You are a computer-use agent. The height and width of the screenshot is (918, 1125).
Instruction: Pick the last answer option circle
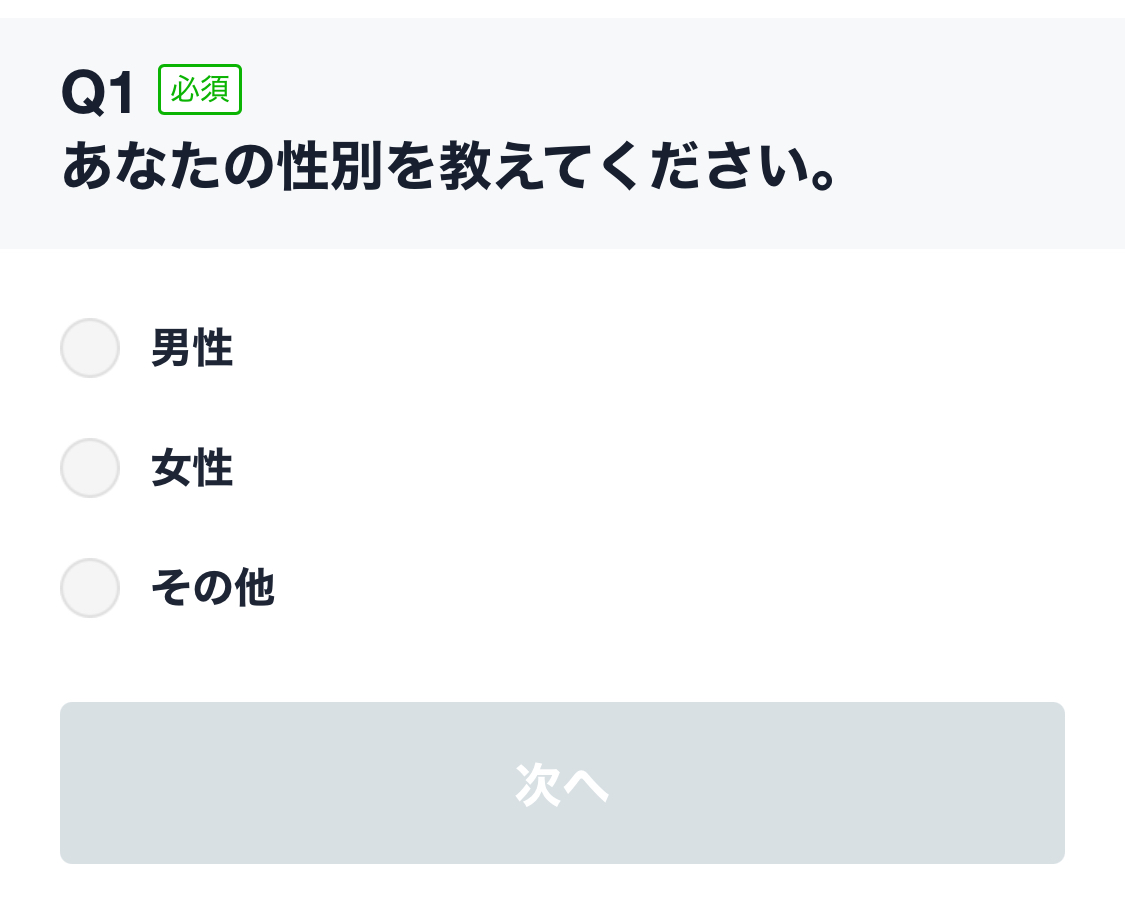[90, 588]
